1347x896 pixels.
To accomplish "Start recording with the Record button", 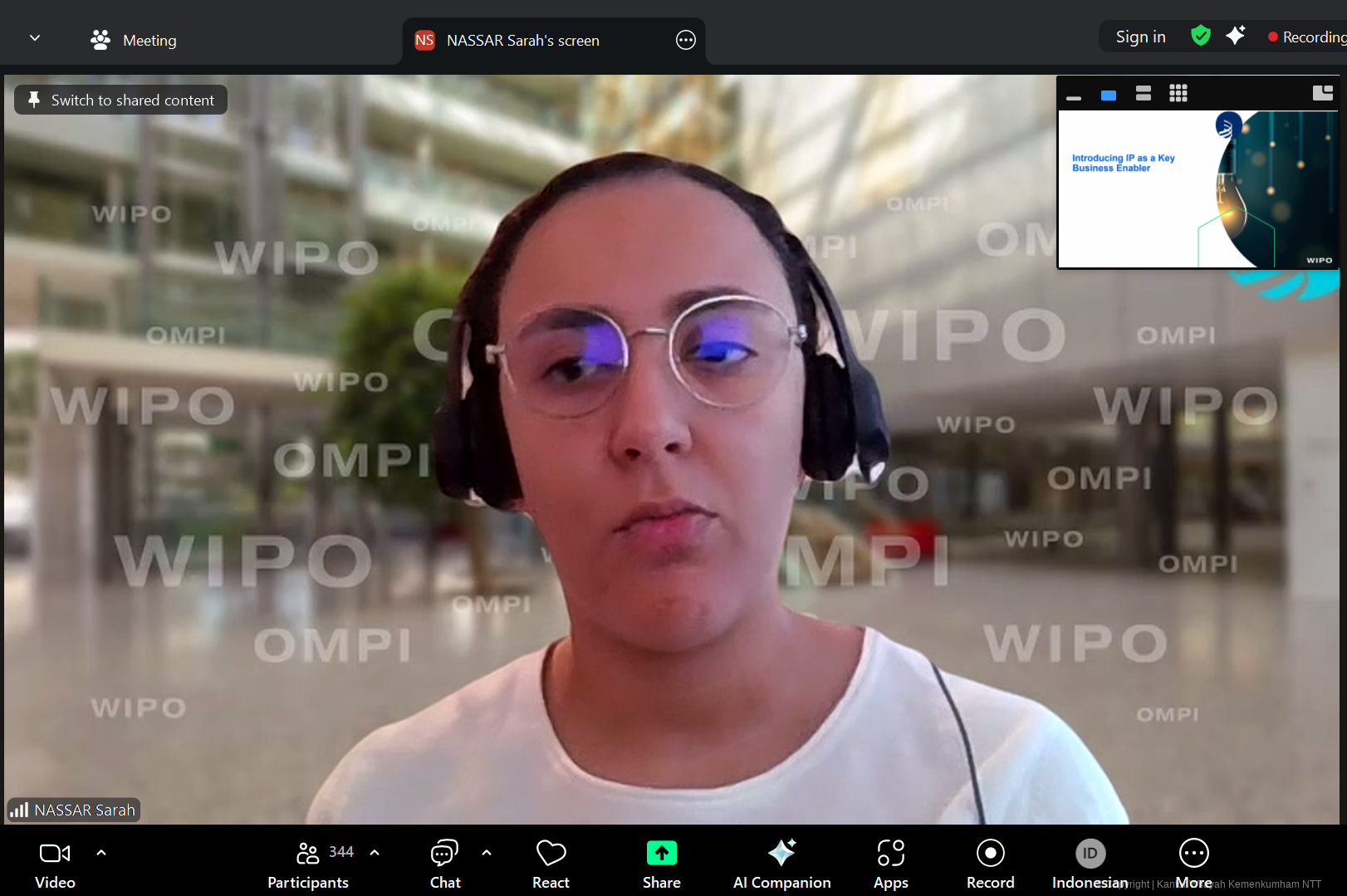I will point(990,864).
